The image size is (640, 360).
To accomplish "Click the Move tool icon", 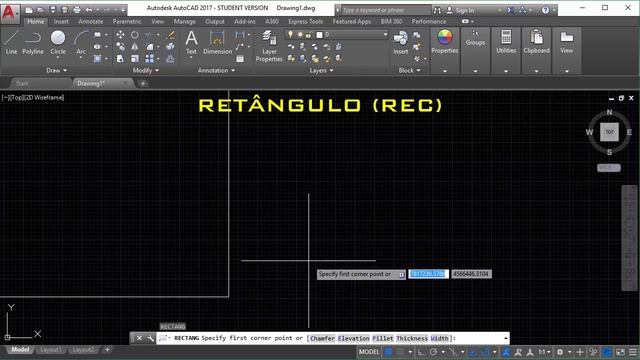I will pyautogui.click(x=120, y=35).
